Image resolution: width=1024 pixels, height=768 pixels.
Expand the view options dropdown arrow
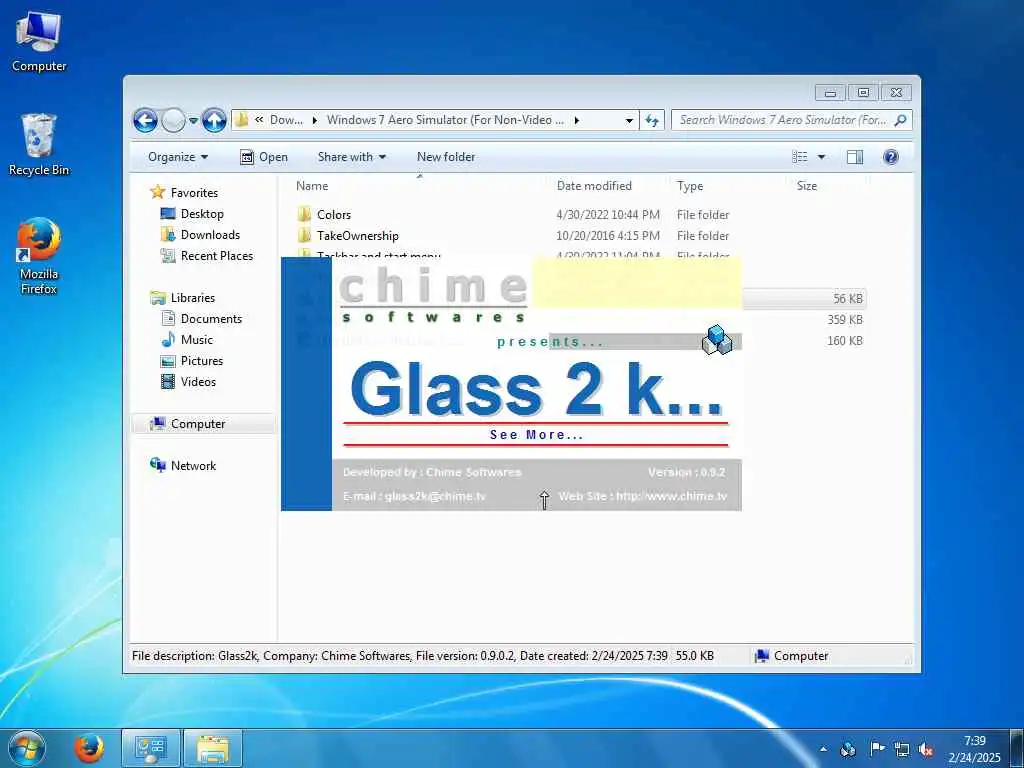[822, 157]
